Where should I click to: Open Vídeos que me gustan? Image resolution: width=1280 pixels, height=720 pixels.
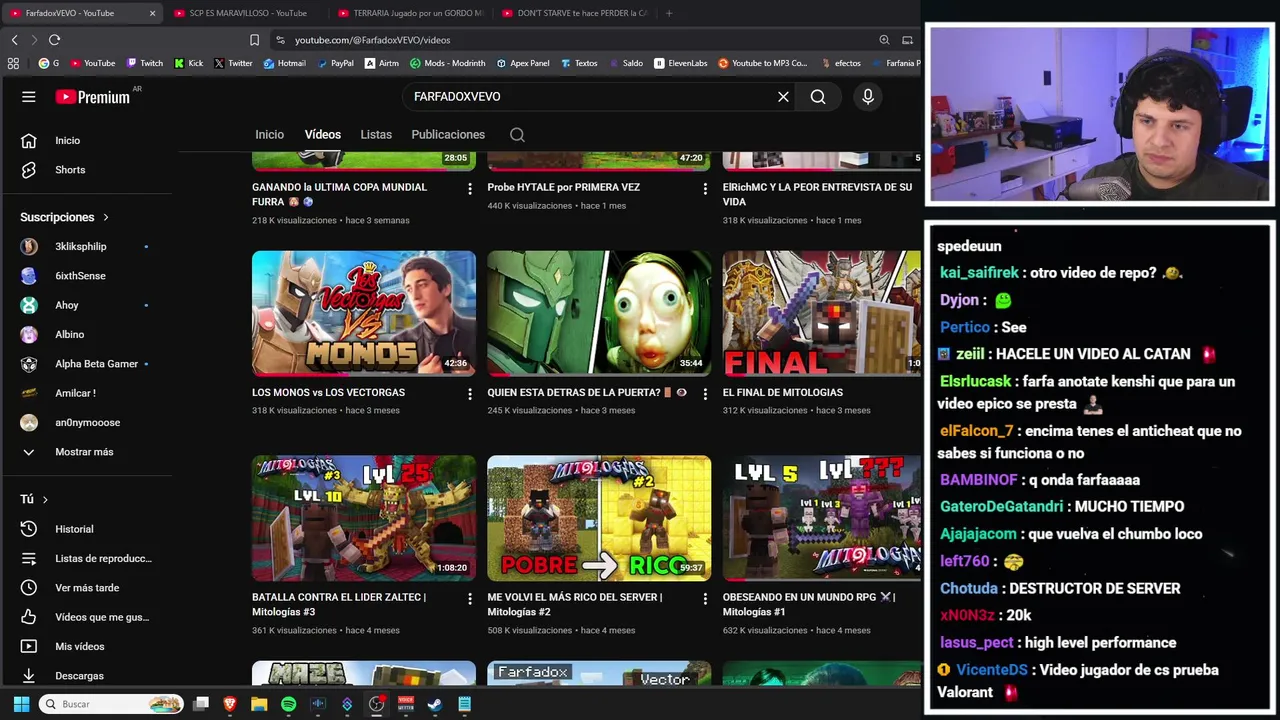click(86, 617)
